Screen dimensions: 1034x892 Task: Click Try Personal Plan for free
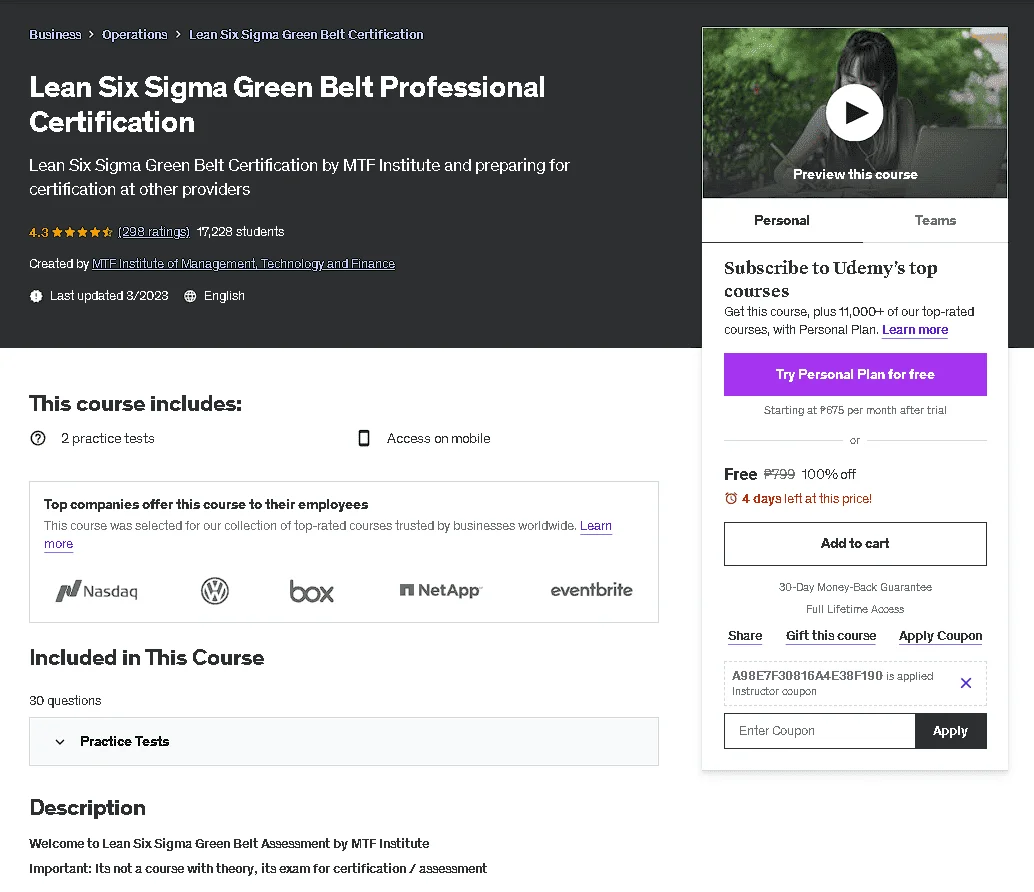(855, 374)
